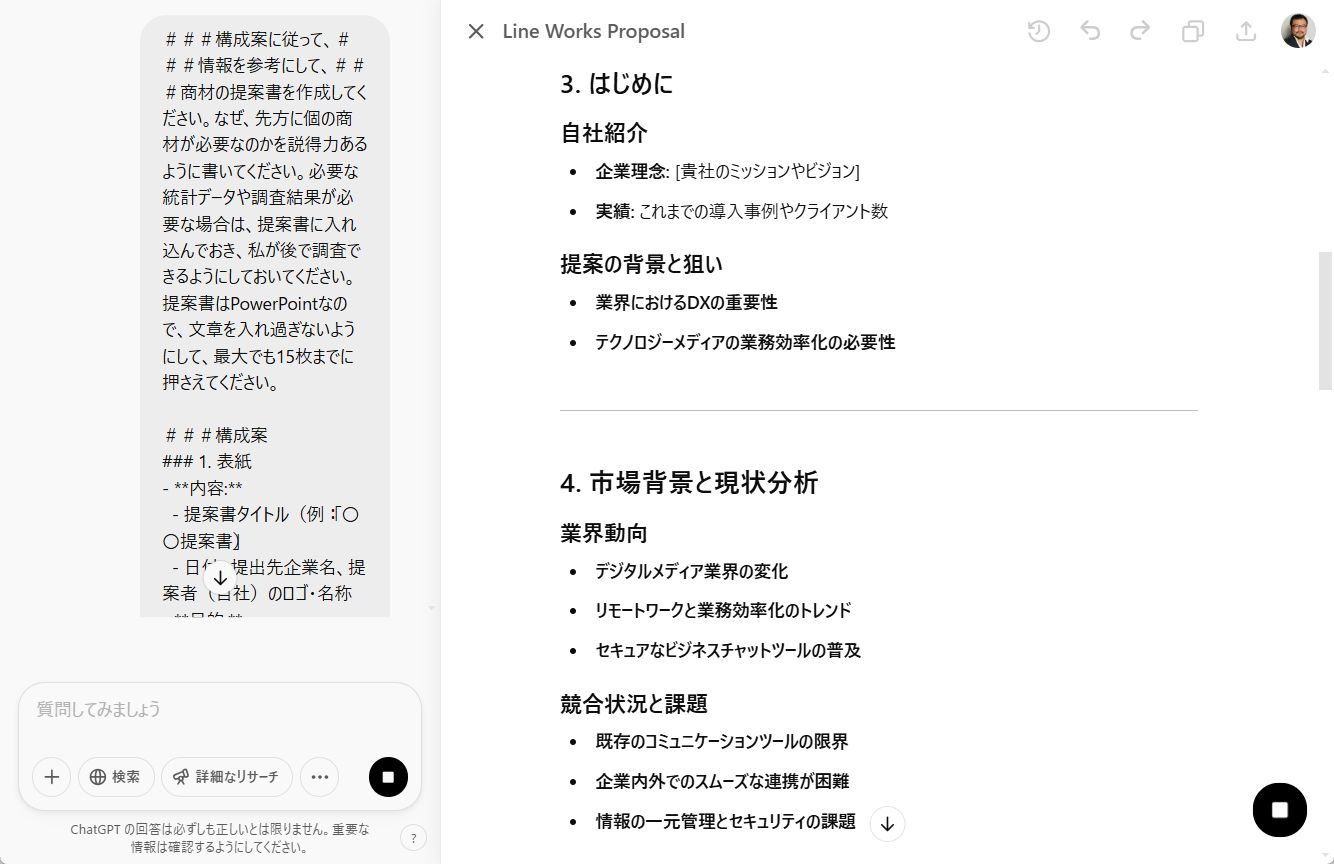This screenshot has width=1334, height=864.
Task: Click the heading 4. 市場背景と現状分析
Action: (x=689, y=483)
